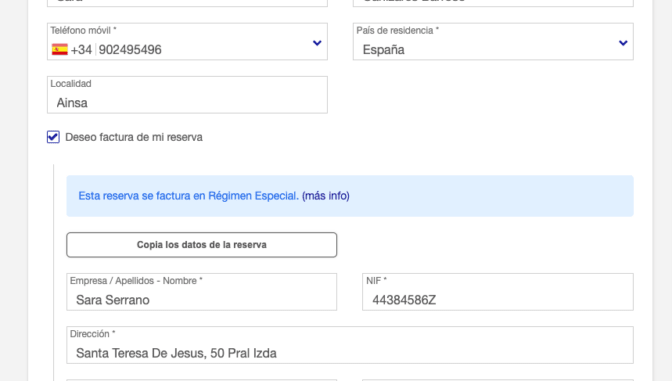
Task: Click the Teléfono móvil field label
Action: tap(83, 30)
